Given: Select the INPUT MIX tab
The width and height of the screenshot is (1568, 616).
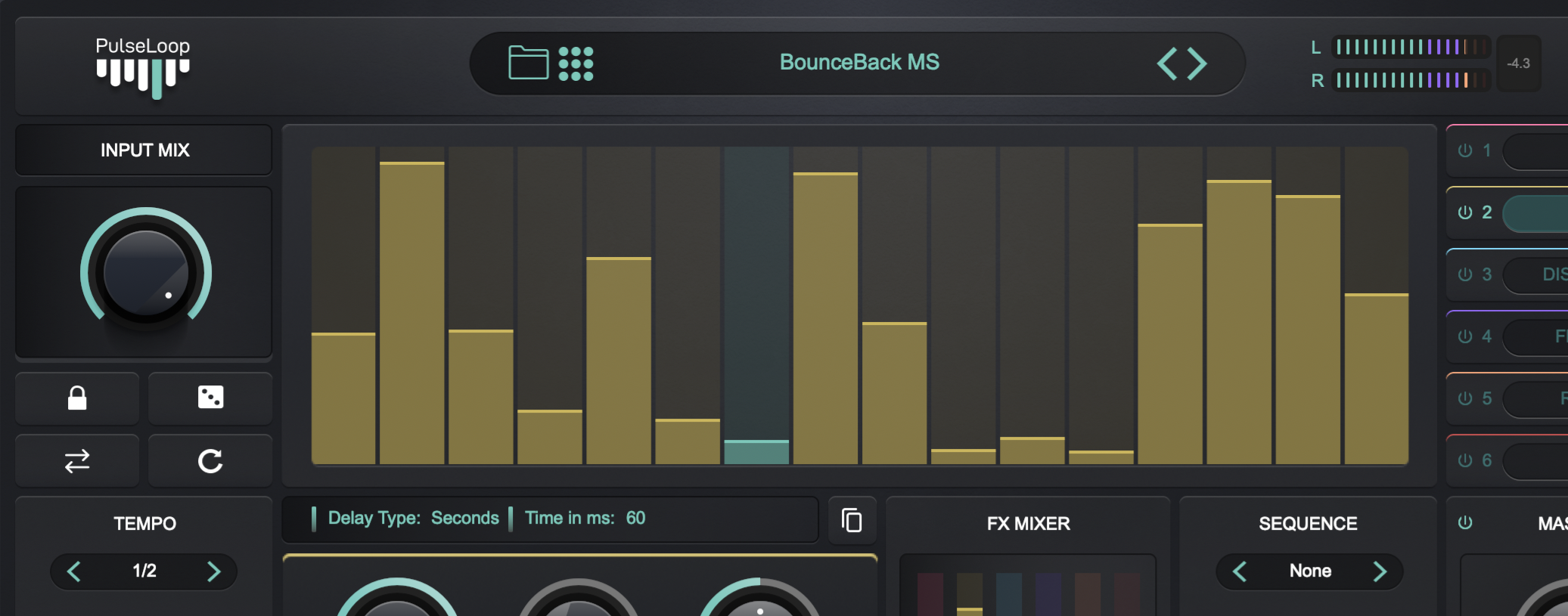Looking at the screenshot, I should (x=144, y=150).
